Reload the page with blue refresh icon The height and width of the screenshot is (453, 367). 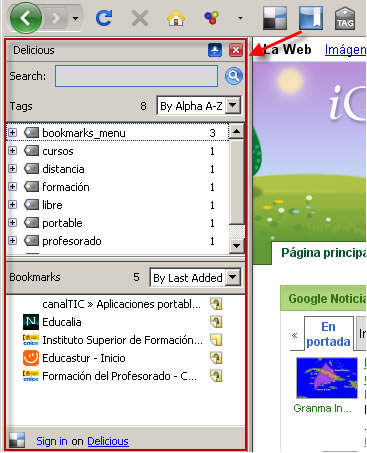[104, 18]
